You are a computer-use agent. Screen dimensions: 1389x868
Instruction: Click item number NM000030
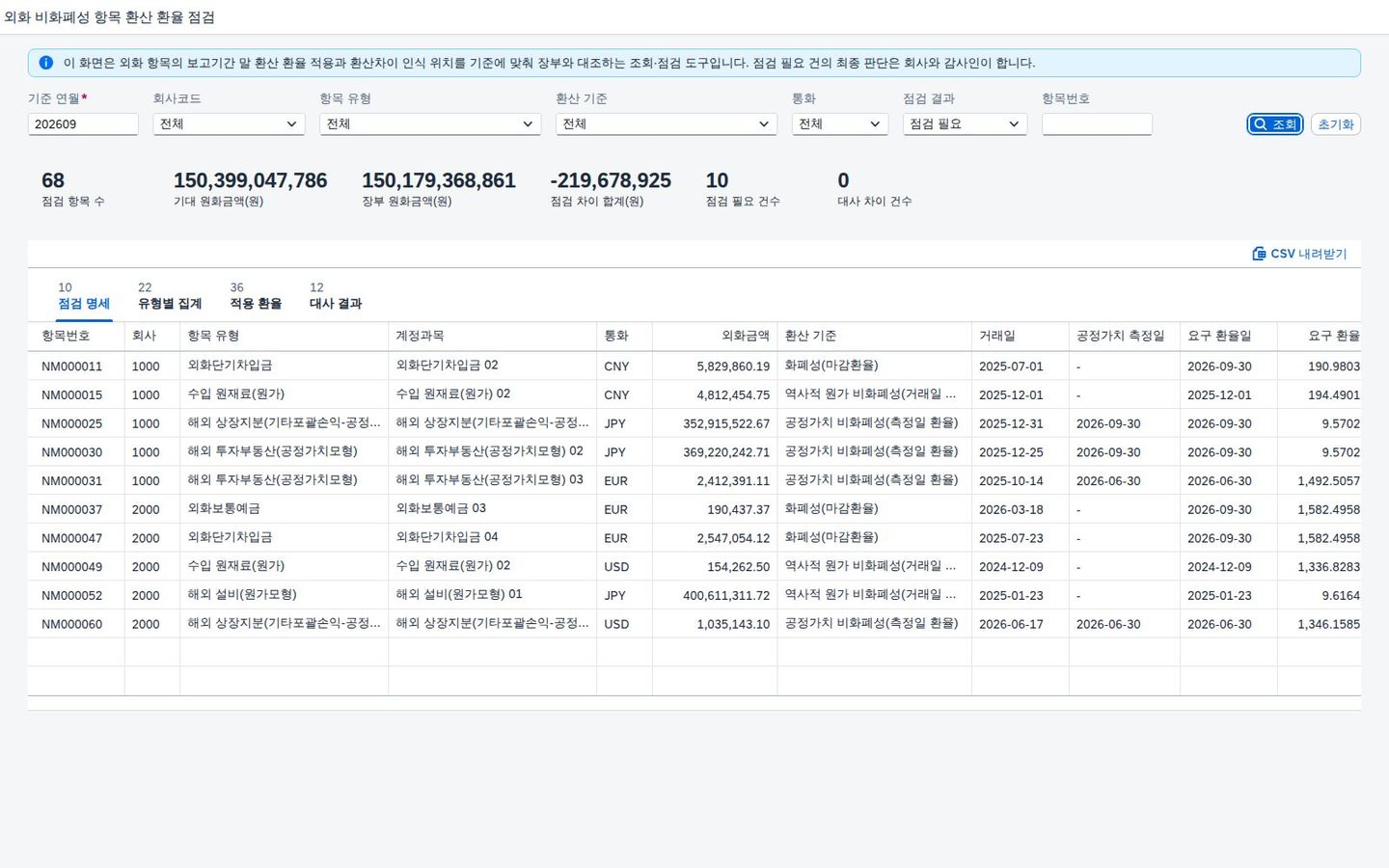click(x=71, y=452)
